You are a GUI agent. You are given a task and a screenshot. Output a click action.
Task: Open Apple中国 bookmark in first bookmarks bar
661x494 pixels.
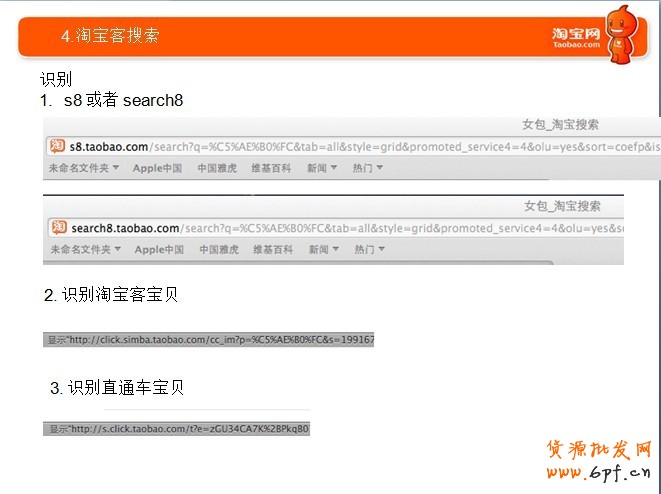pyautogui.click(x=157, y=168)
